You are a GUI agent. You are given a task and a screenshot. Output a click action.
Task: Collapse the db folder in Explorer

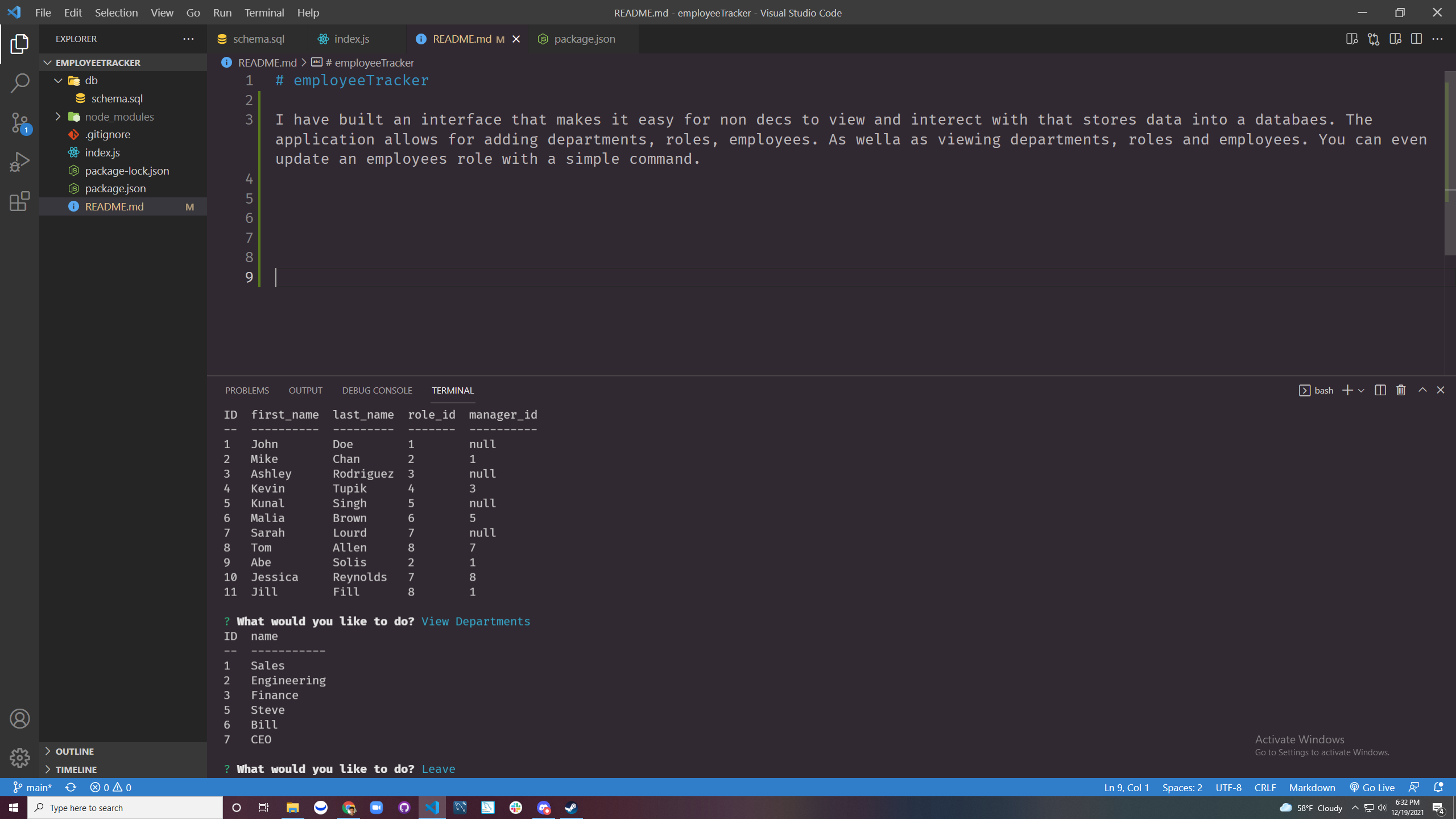pyautogui.click(x=57, y=80)
